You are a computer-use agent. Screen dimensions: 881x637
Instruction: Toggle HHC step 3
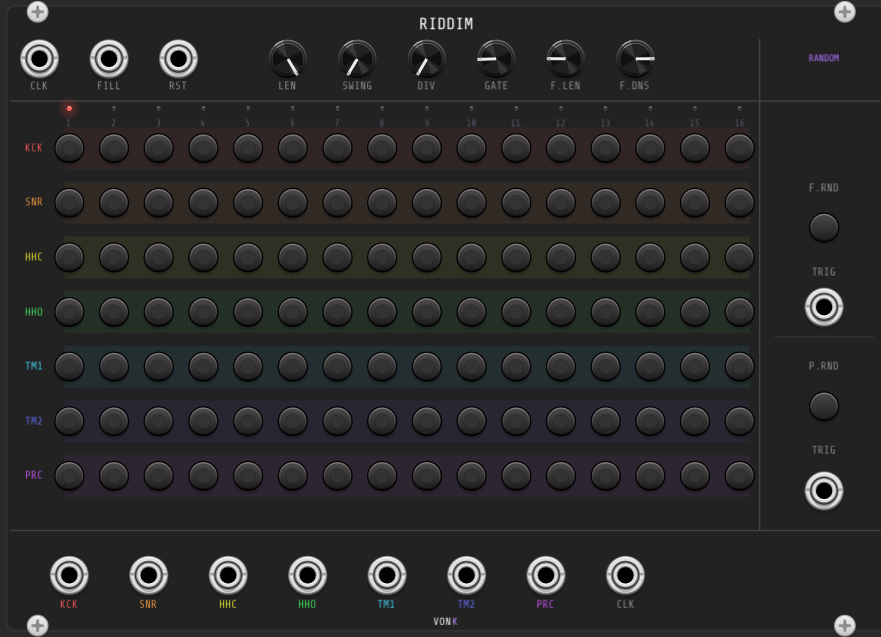click(x=158, y=257)
